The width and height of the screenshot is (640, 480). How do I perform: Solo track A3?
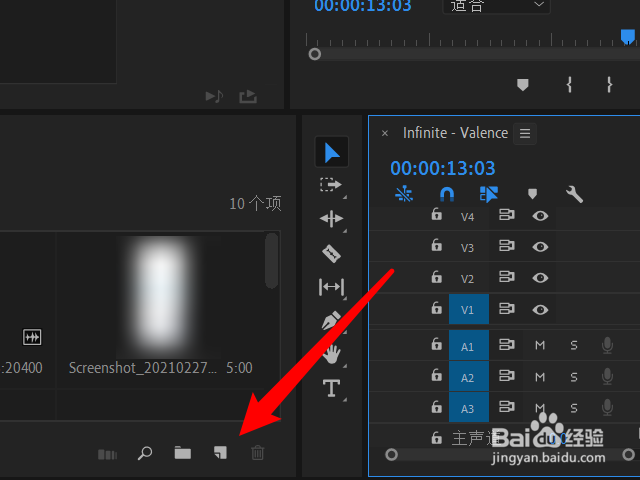click(x=574, y=408)
